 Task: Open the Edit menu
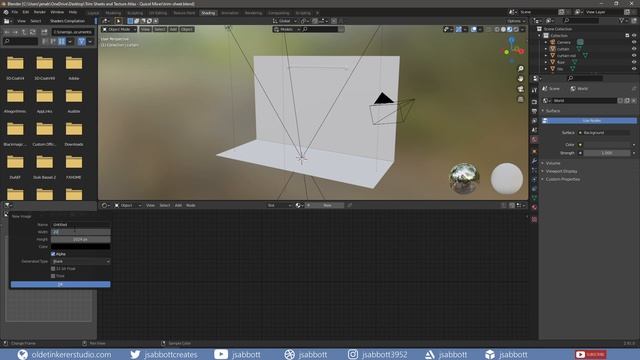click(x=26, y=12)
